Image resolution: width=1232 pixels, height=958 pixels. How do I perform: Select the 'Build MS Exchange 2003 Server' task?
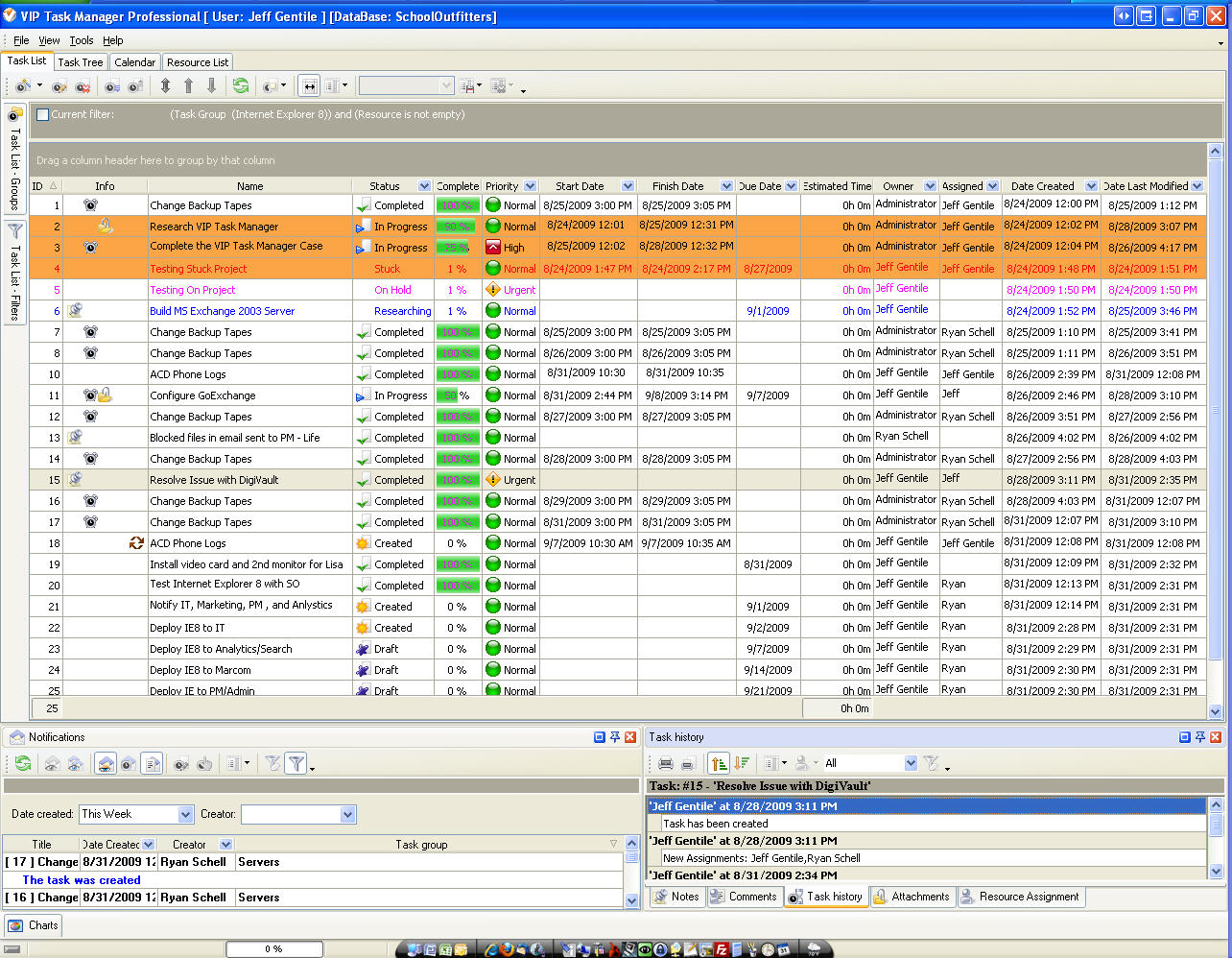(222, 311)
